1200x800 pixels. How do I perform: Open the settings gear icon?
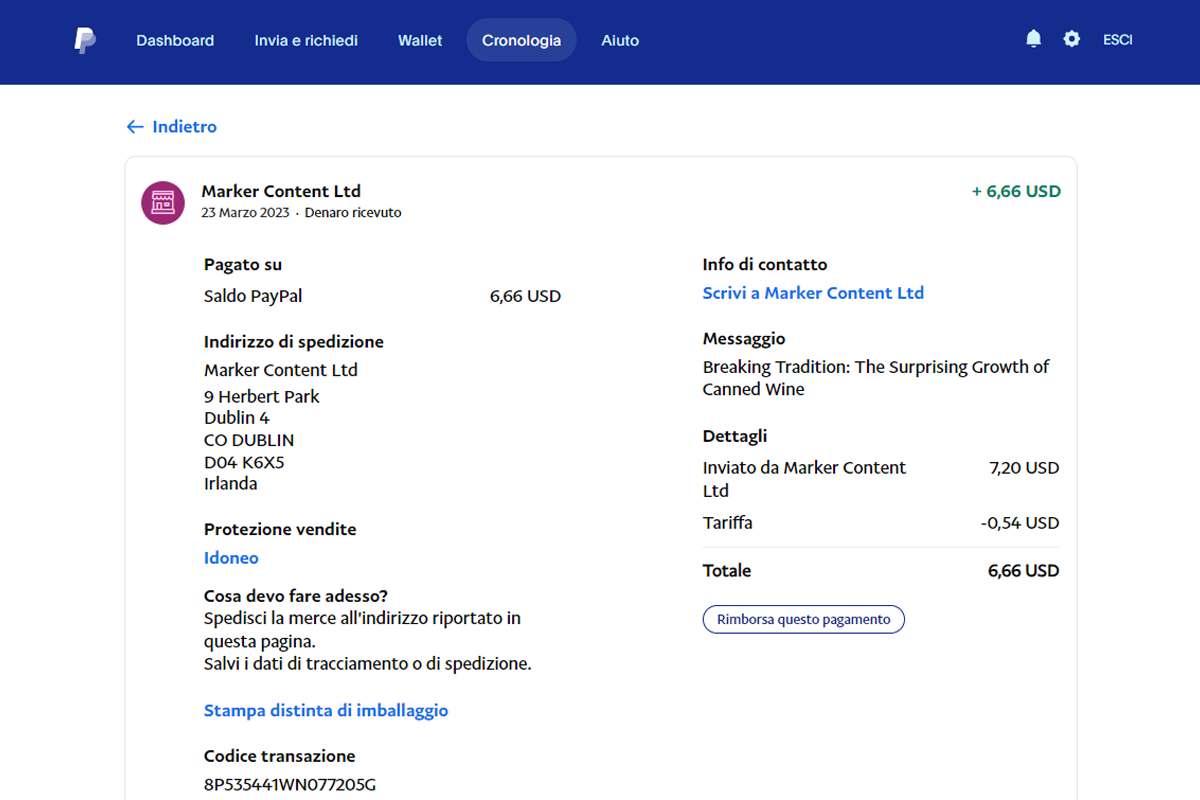tap(1072, 39)
